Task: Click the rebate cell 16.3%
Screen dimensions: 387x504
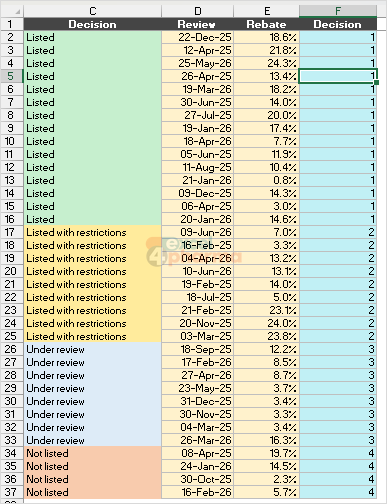Action: 266,440
